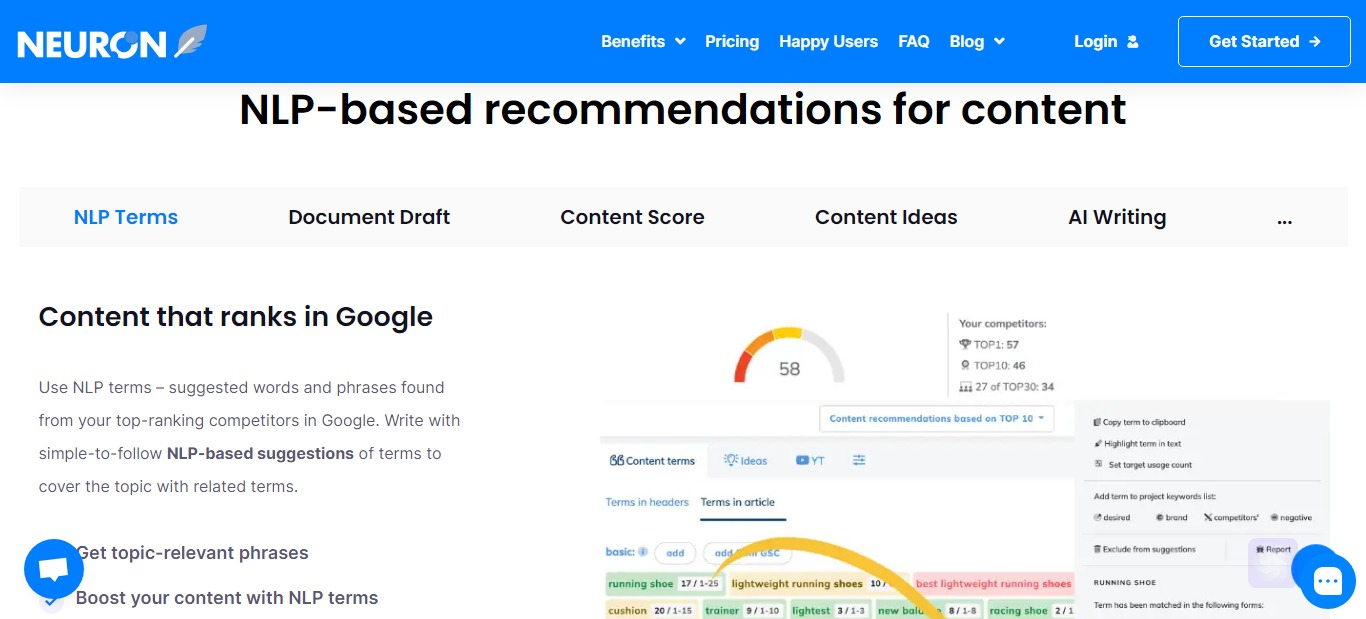Image resolution: width=1366 pixels, height=619 pixels.
Task: Click the Login link
Action: click(1106, 42)
